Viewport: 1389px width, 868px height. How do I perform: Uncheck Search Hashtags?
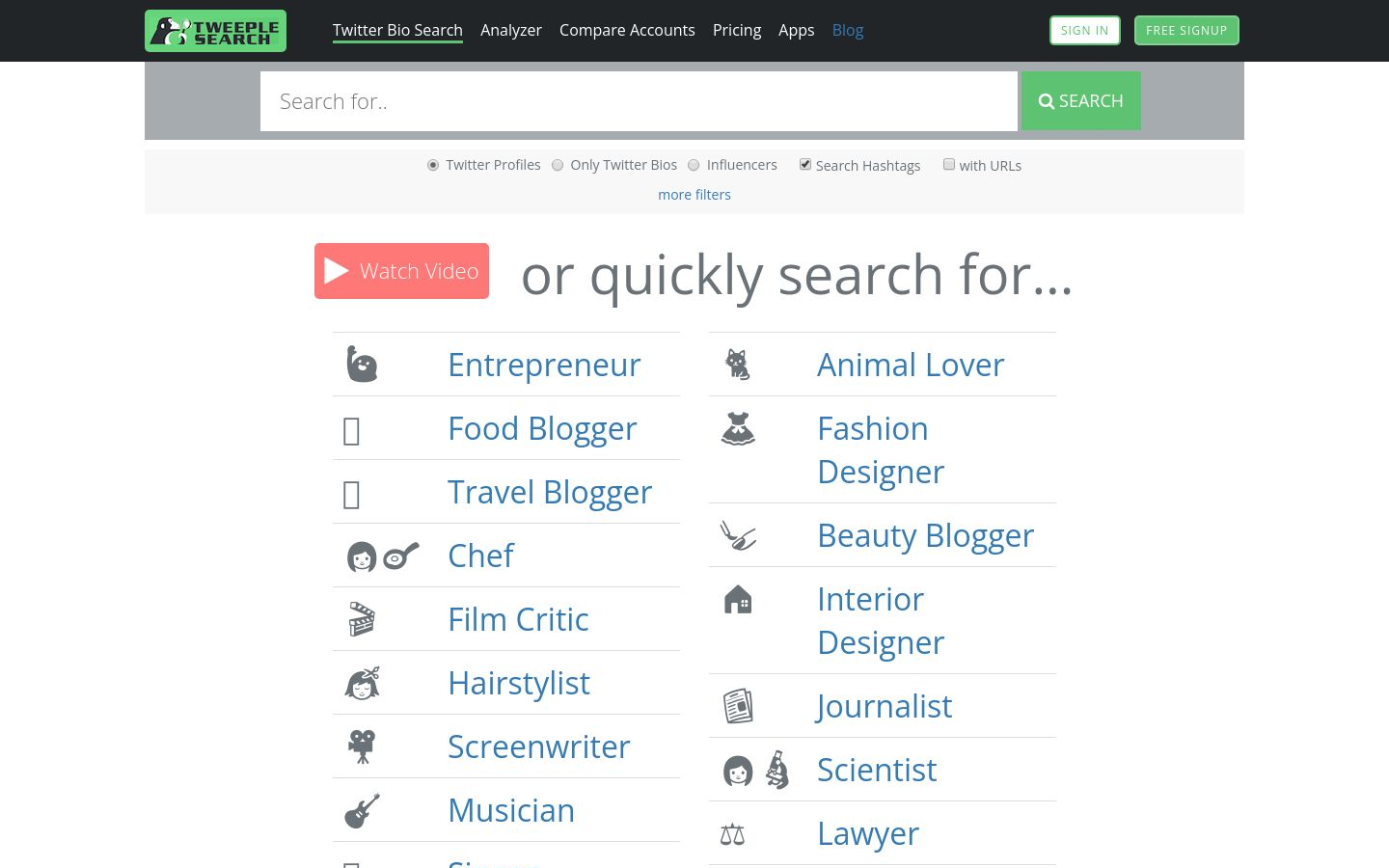pyautogui.click(x=805, y=164)
